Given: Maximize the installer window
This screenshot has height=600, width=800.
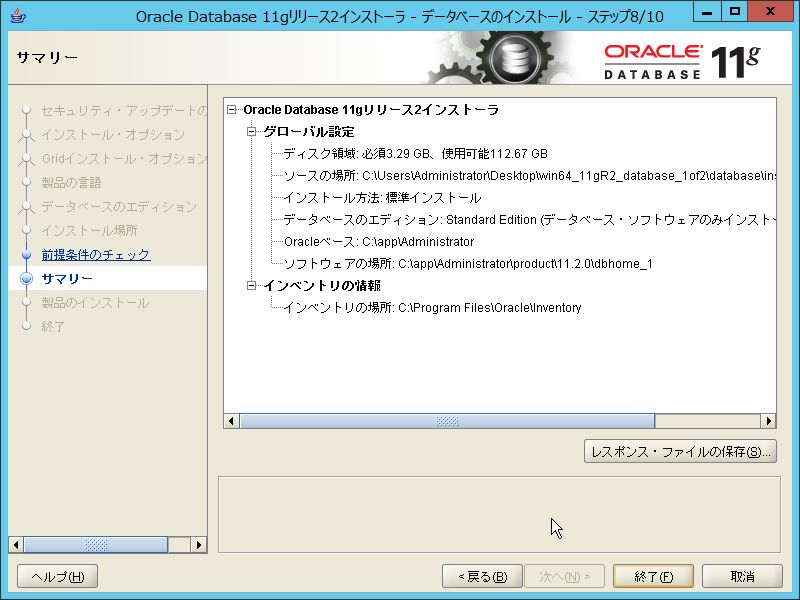Looking at the screenshot, I should 735,11.
